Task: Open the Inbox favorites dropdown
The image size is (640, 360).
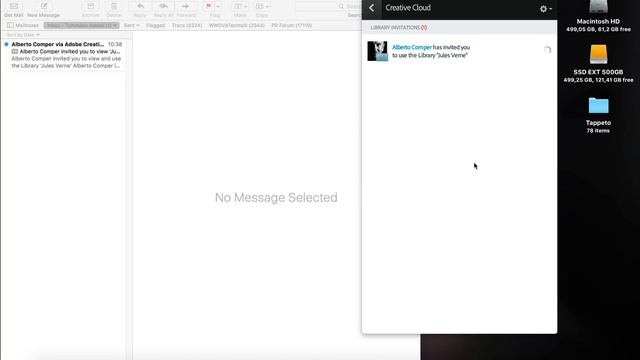Action: pyautogui.click(x=81, y=25)
